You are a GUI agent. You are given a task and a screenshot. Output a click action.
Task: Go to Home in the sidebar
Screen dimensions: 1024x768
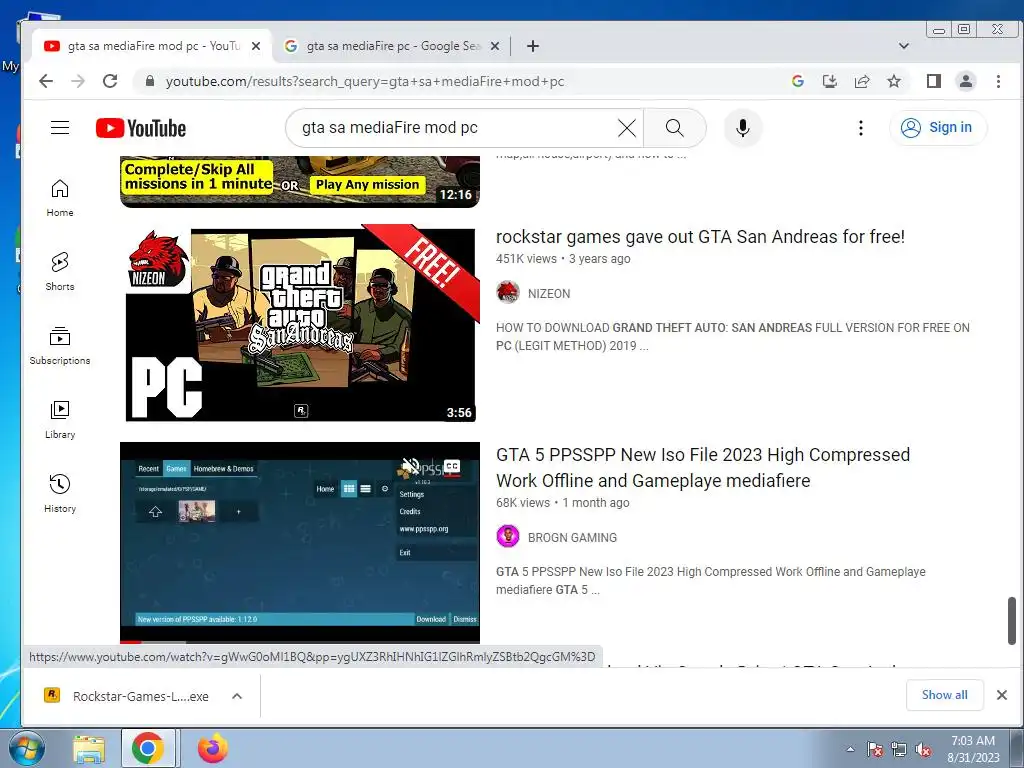60,198
